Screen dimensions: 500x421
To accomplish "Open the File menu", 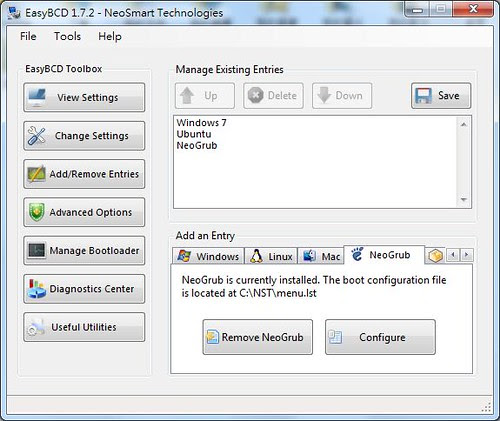I will (28, 36).
